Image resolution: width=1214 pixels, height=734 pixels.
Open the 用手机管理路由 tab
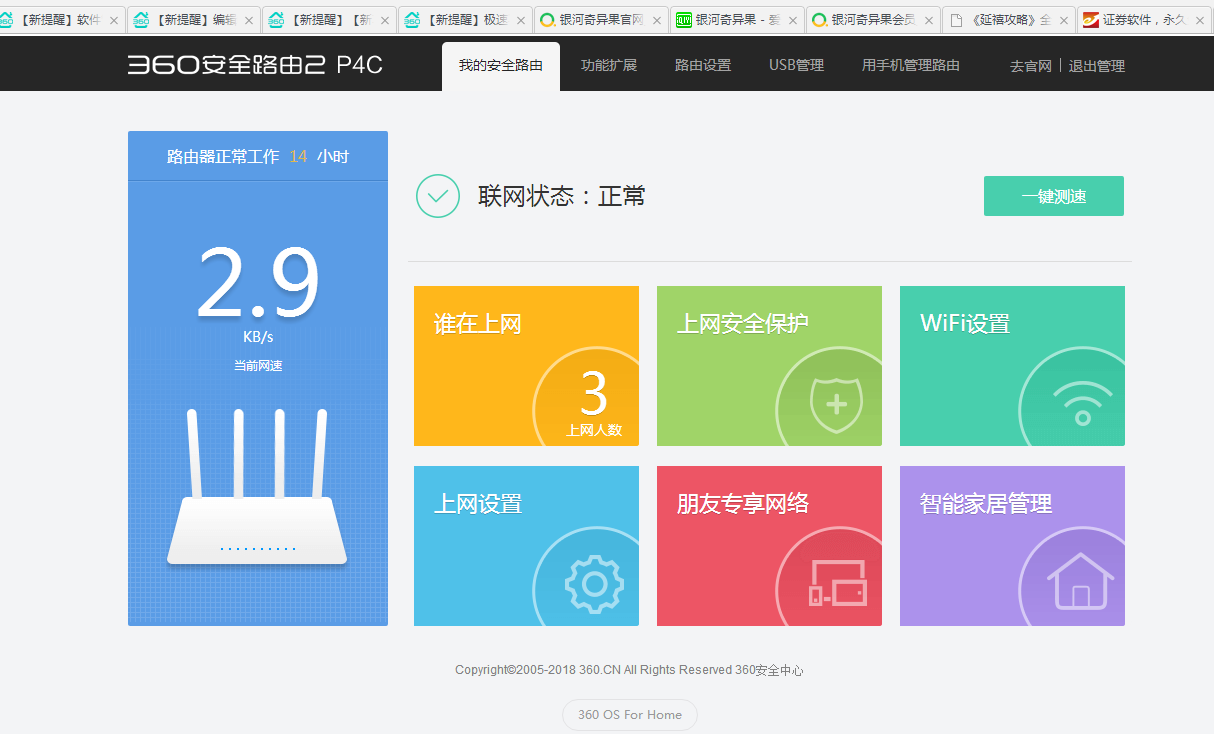[x=911, y=66]
